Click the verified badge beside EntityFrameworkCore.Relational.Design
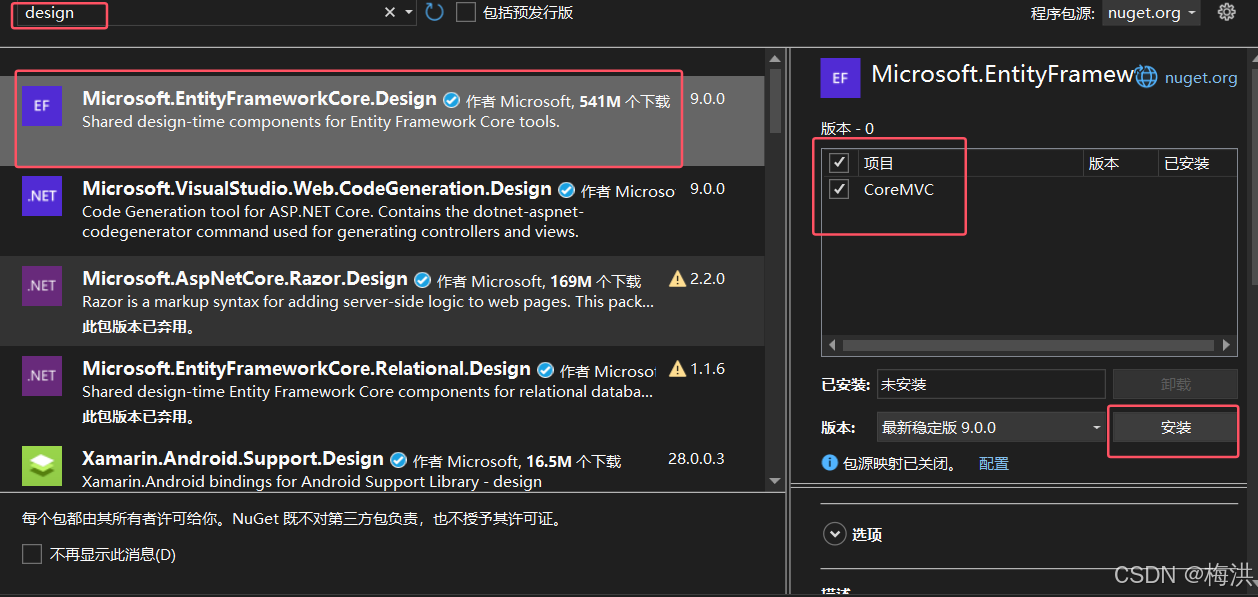This screenshot has height=597, width=1258. (x=546, y=370)
